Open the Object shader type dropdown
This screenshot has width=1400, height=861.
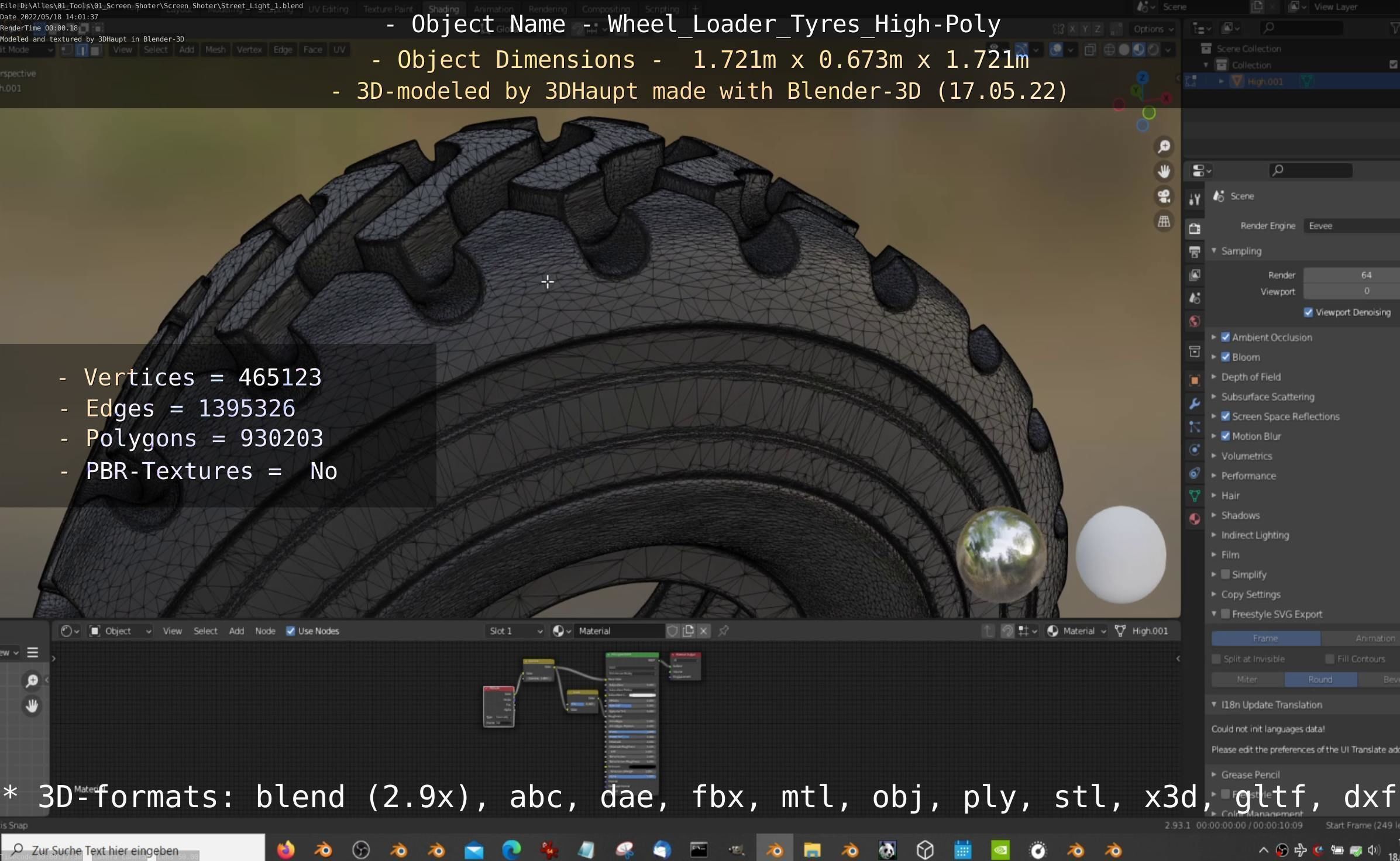click(121, 631)
